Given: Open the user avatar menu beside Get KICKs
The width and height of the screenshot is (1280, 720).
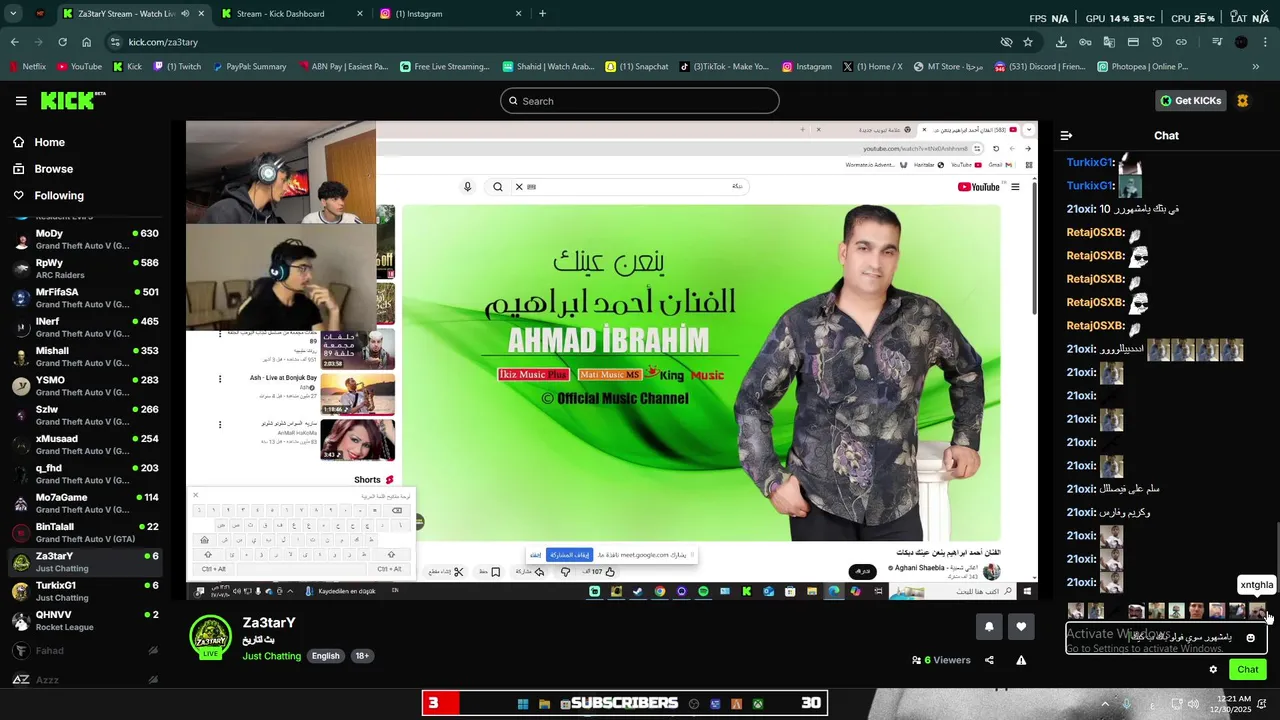Looking at the screenshot, I should point(1243,101).
